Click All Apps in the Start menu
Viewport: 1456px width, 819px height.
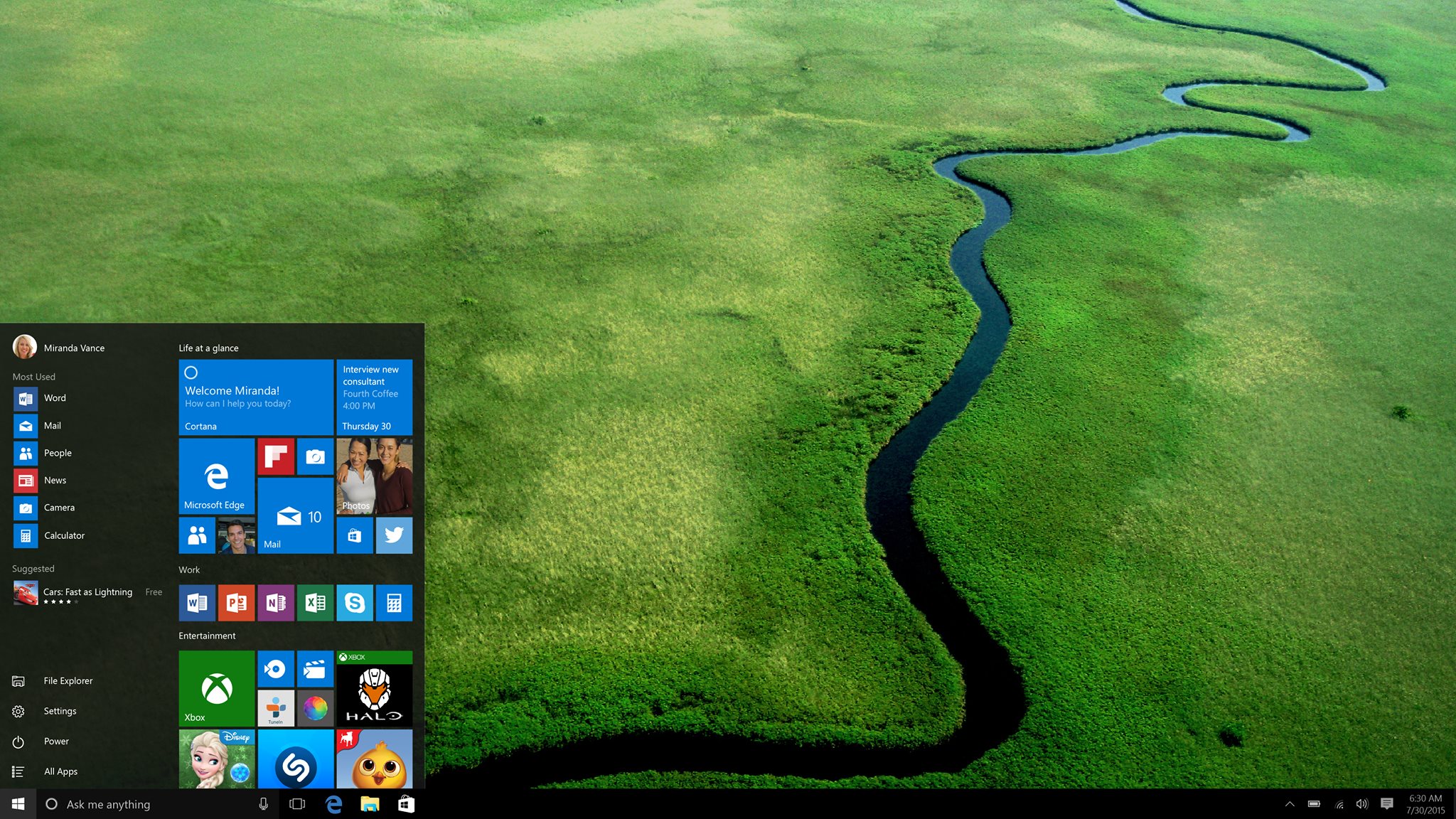coord(61,771)
